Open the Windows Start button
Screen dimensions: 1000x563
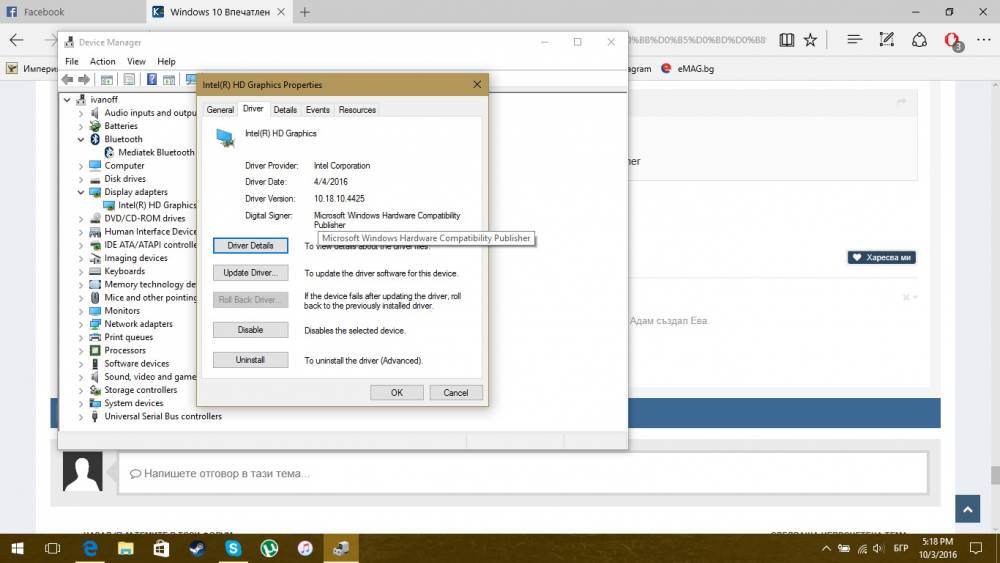click(17, 548)
